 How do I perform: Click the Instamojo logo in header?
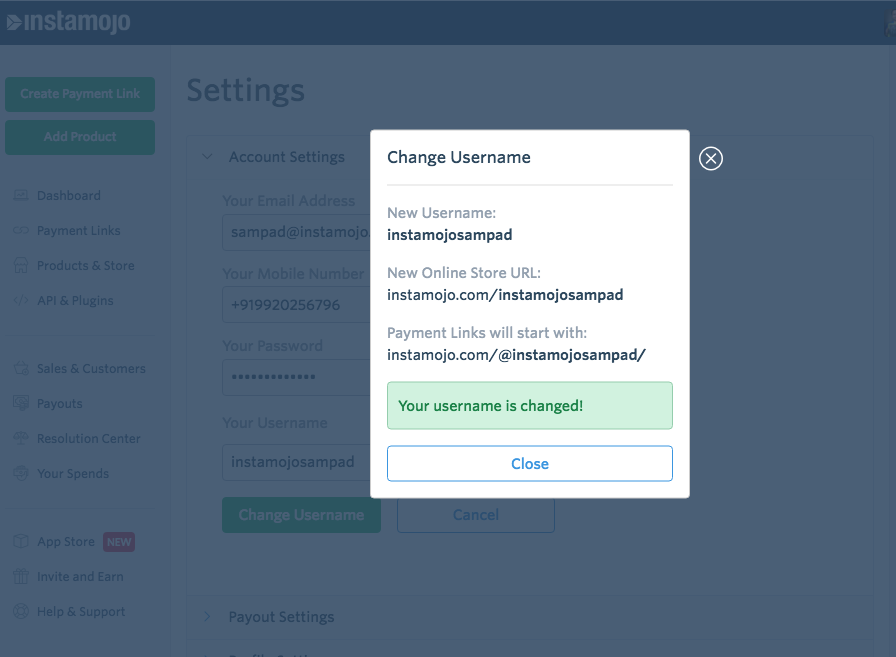pos(68,22)
